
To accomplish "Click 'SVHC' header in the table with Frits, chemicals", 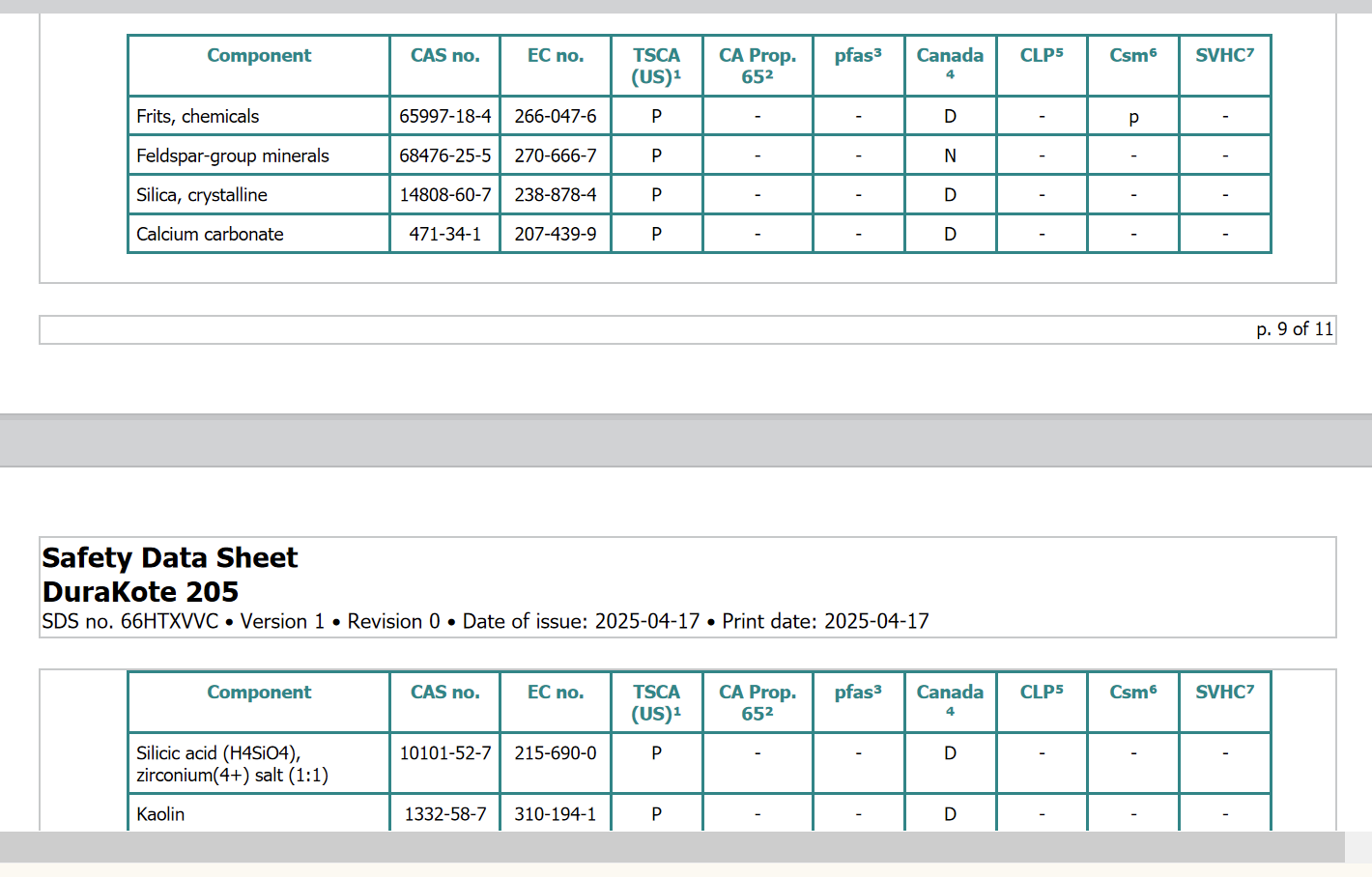I will point(1224,55).
